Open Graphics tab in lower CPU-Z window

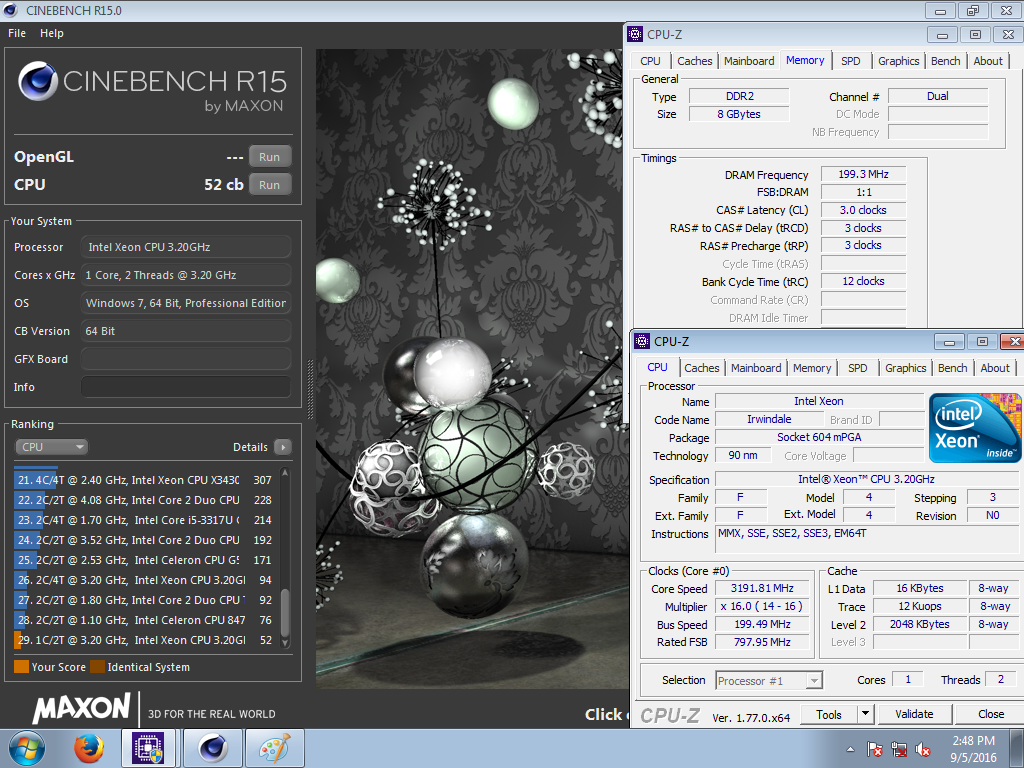[905, 368]
